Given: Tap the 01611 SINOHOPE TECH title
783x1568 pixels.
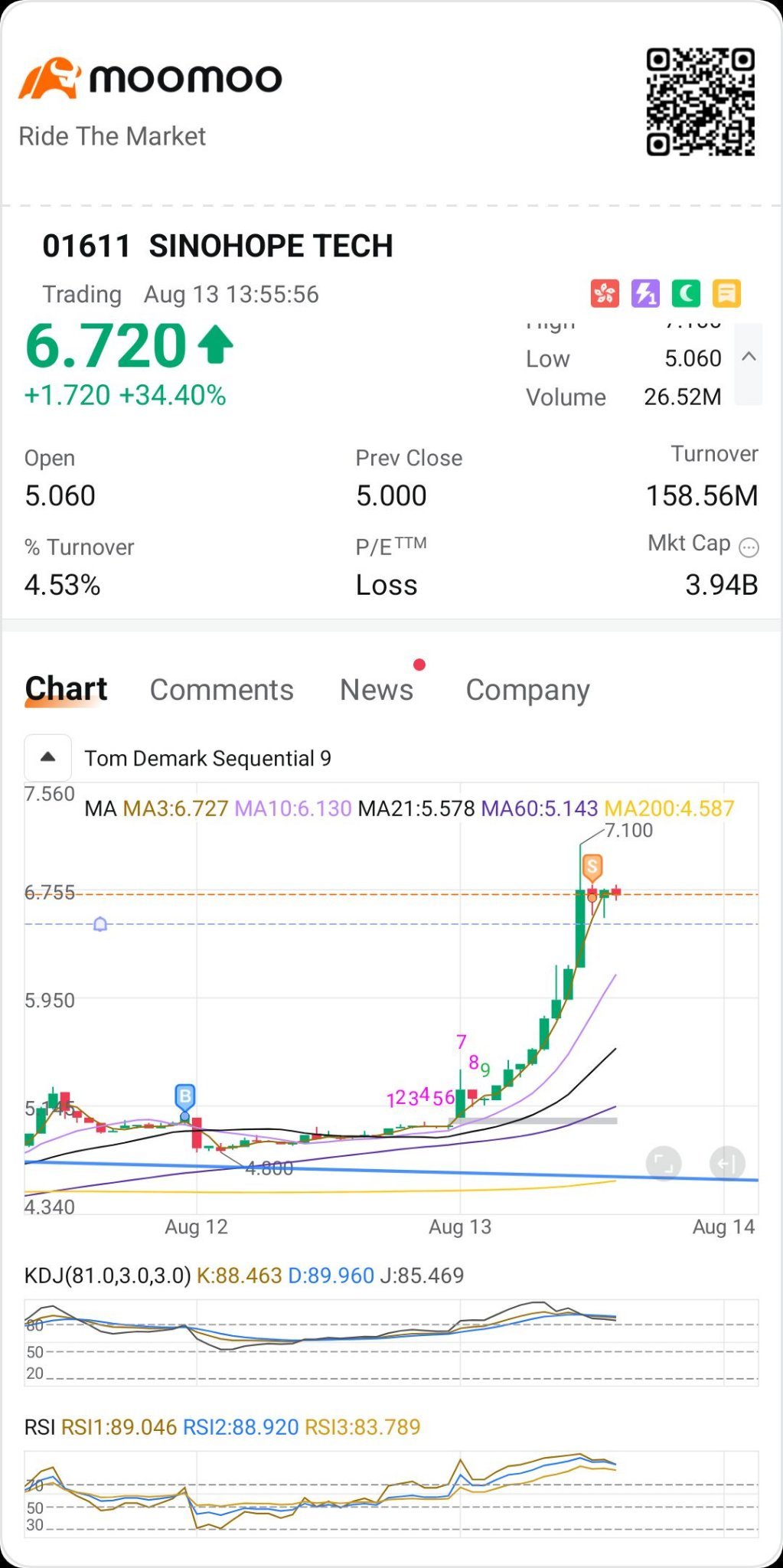Looking at the screenshot, I should click(217, 246).
